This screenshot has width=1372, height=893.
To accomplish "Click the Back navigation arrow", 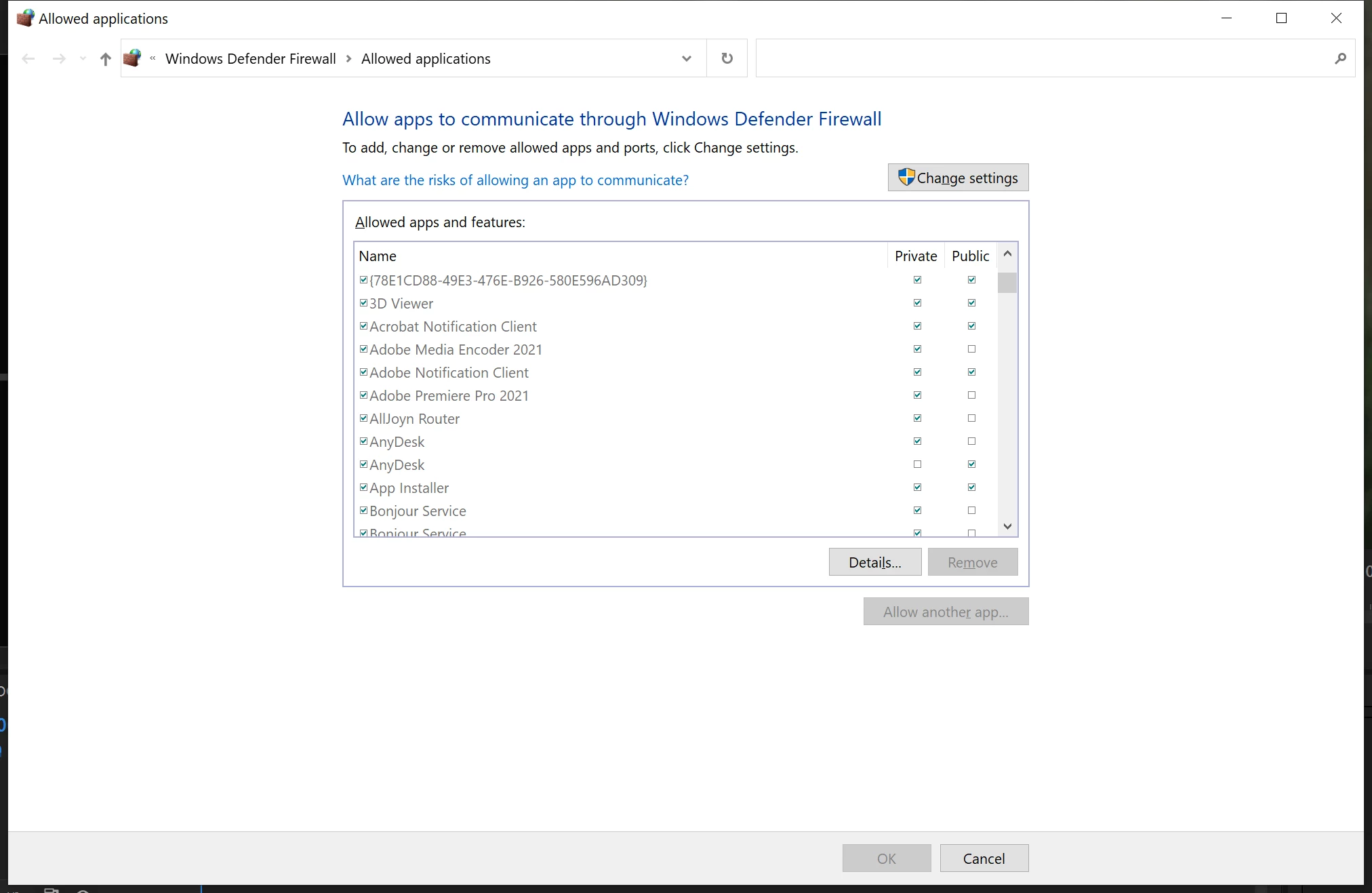I will click(28, 59).
